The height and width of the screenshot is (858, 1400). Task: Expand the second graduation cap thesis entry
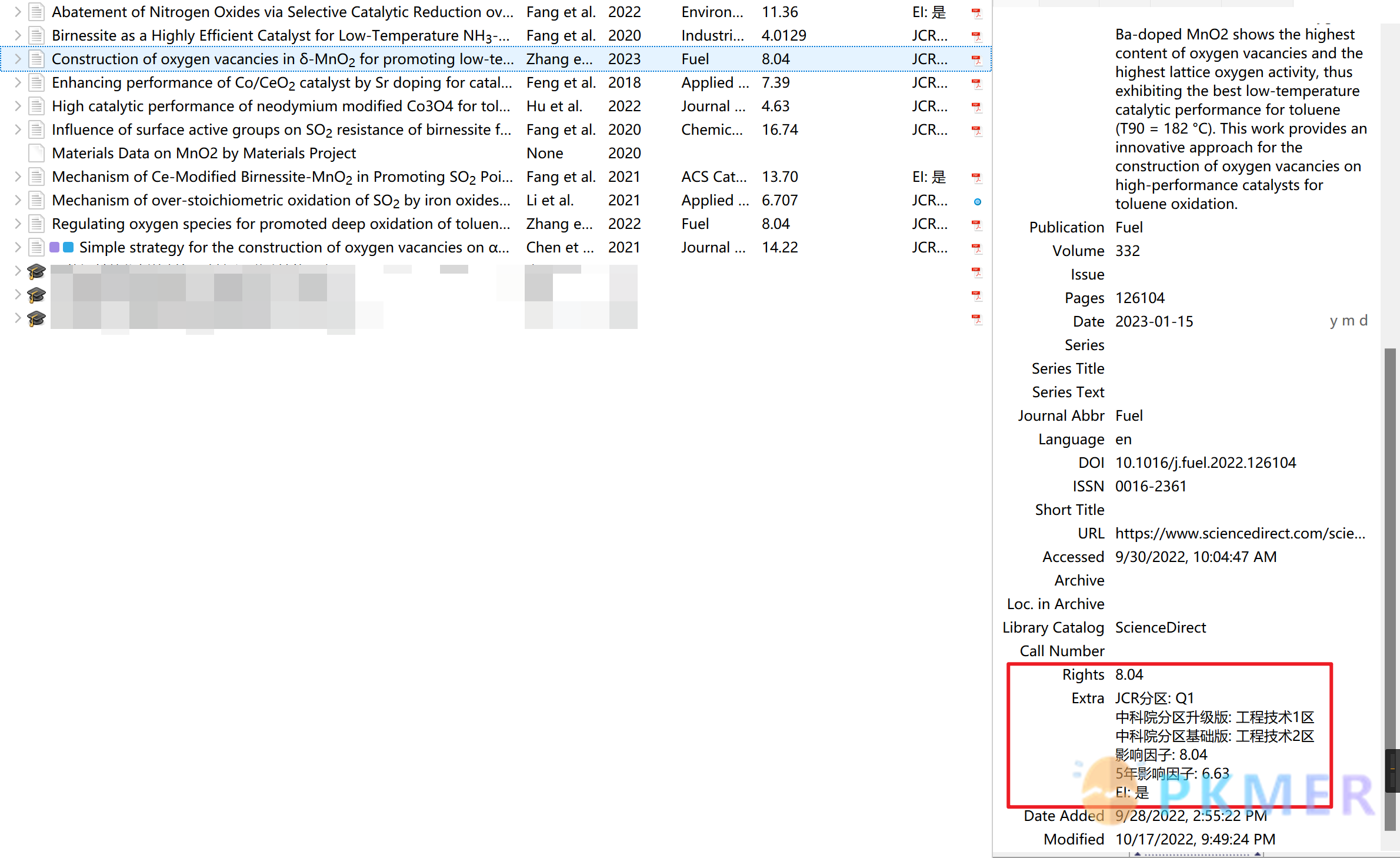[18, 294]
